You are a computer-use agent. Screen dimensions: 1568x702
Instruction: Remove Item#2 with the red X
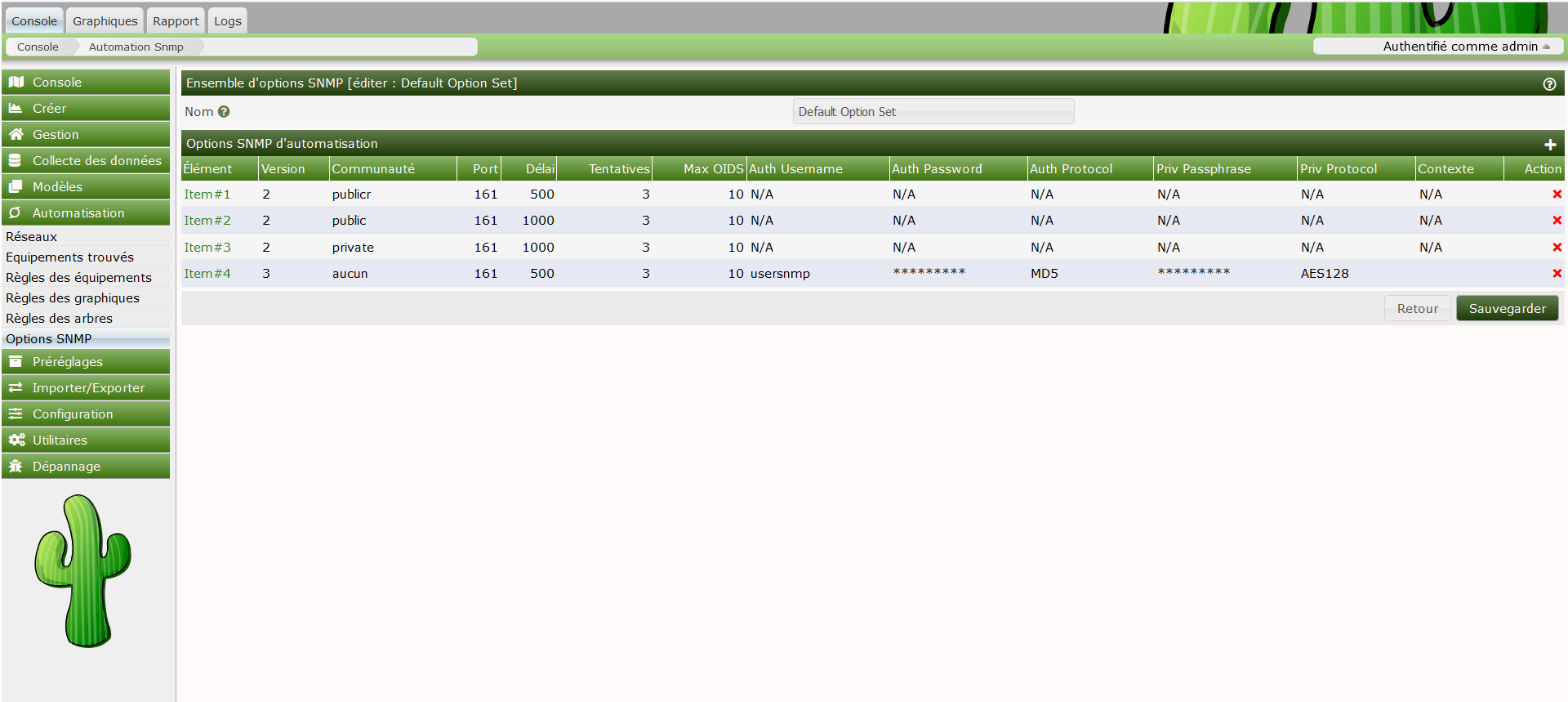click(1557, 221)
